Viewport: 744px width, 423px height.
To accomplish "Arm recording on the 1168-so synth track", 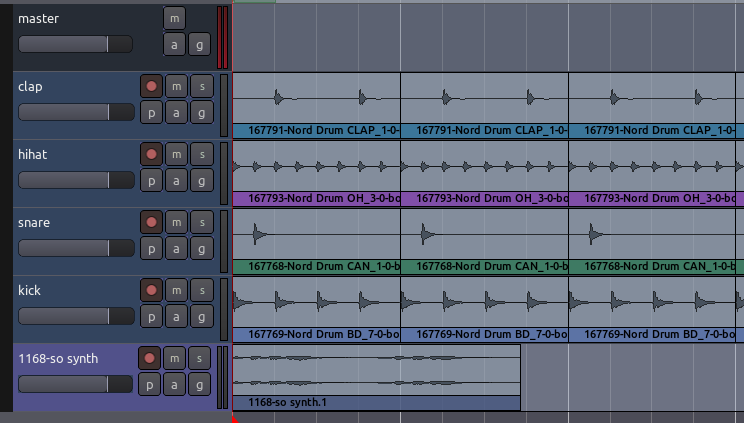I will (x=149, y=358).
